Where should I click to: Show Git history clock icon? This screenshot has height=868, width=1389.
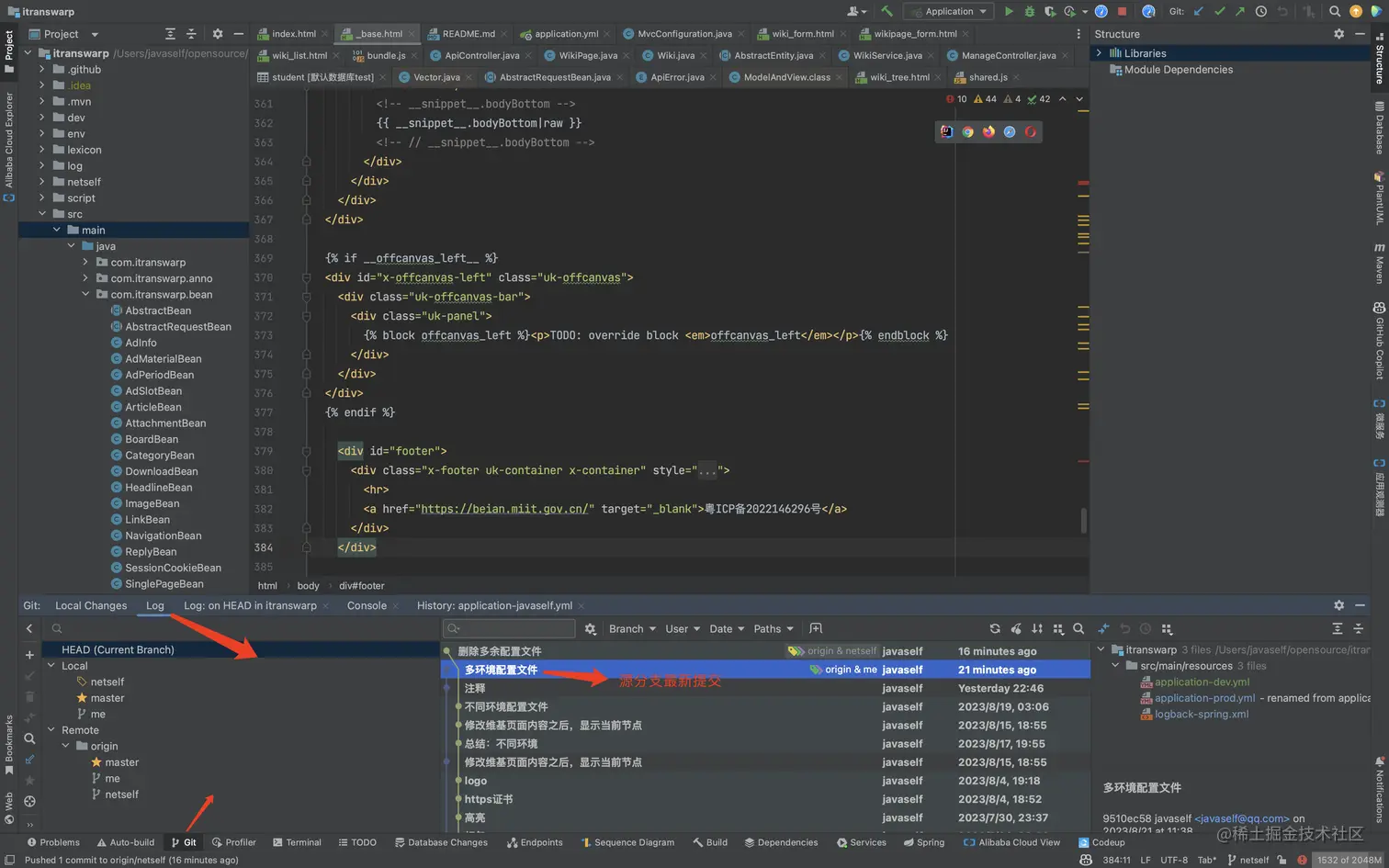click(1261, 11)
